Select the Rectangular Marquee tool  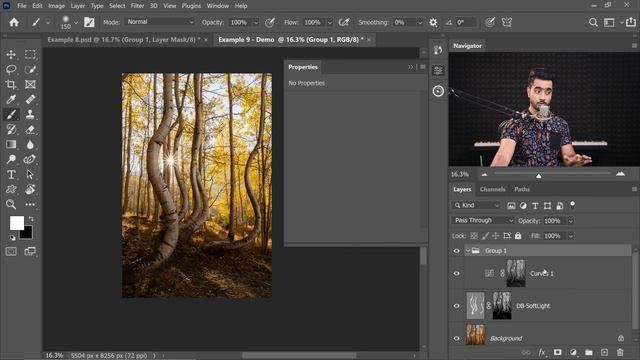click(30, 54)
